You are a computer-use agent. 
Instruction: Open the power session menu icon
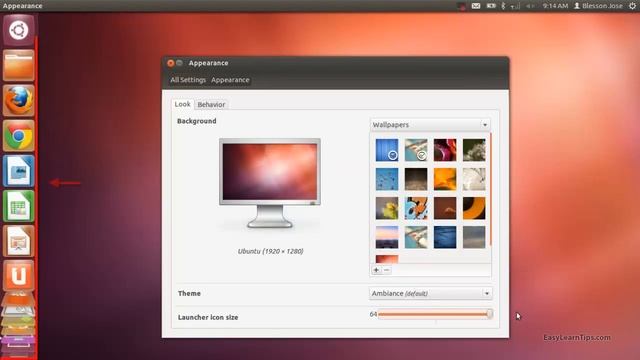[x=632, y=6]
